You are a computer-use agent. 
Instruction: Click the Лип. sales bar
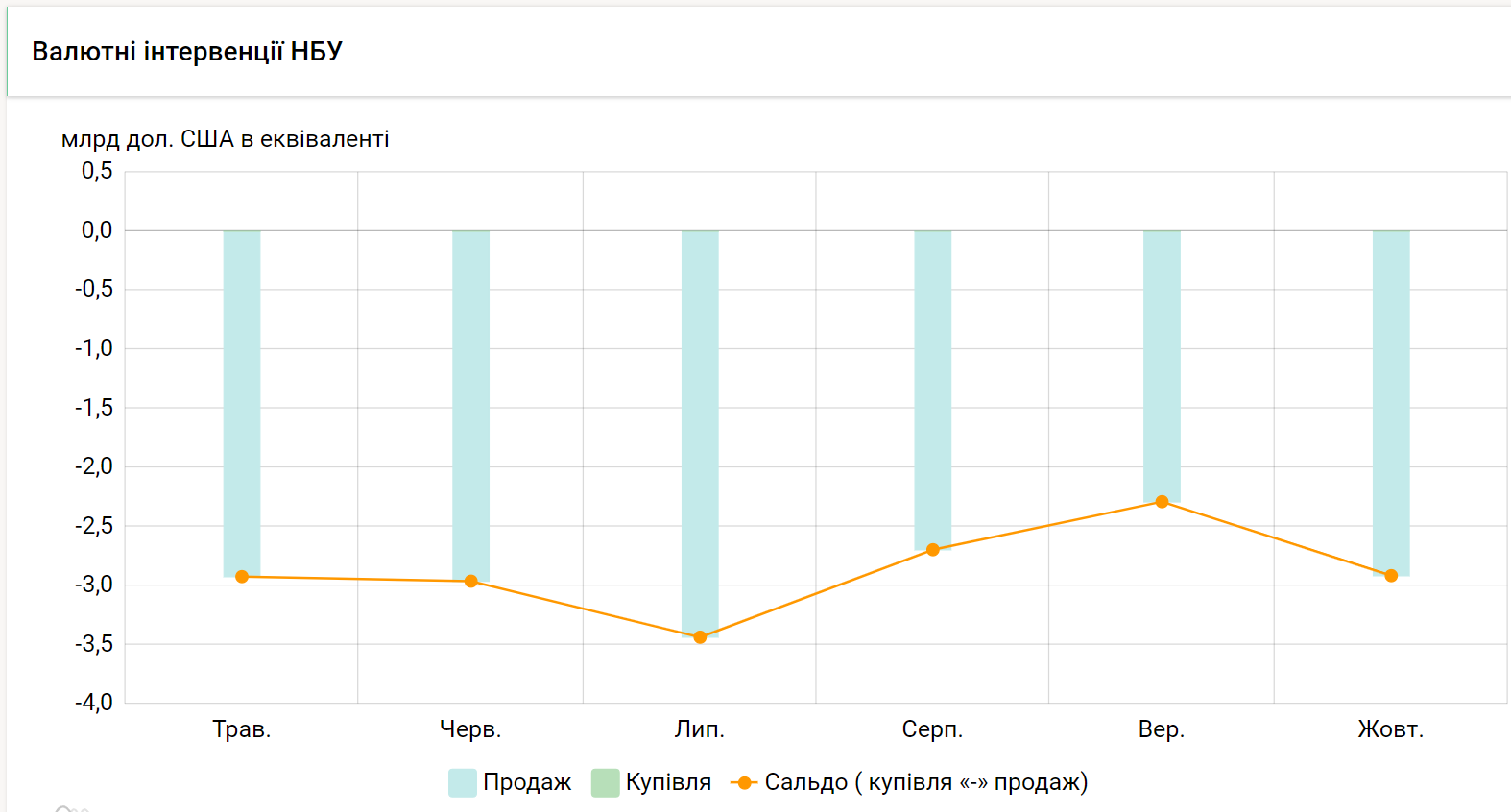pos(700,432)
